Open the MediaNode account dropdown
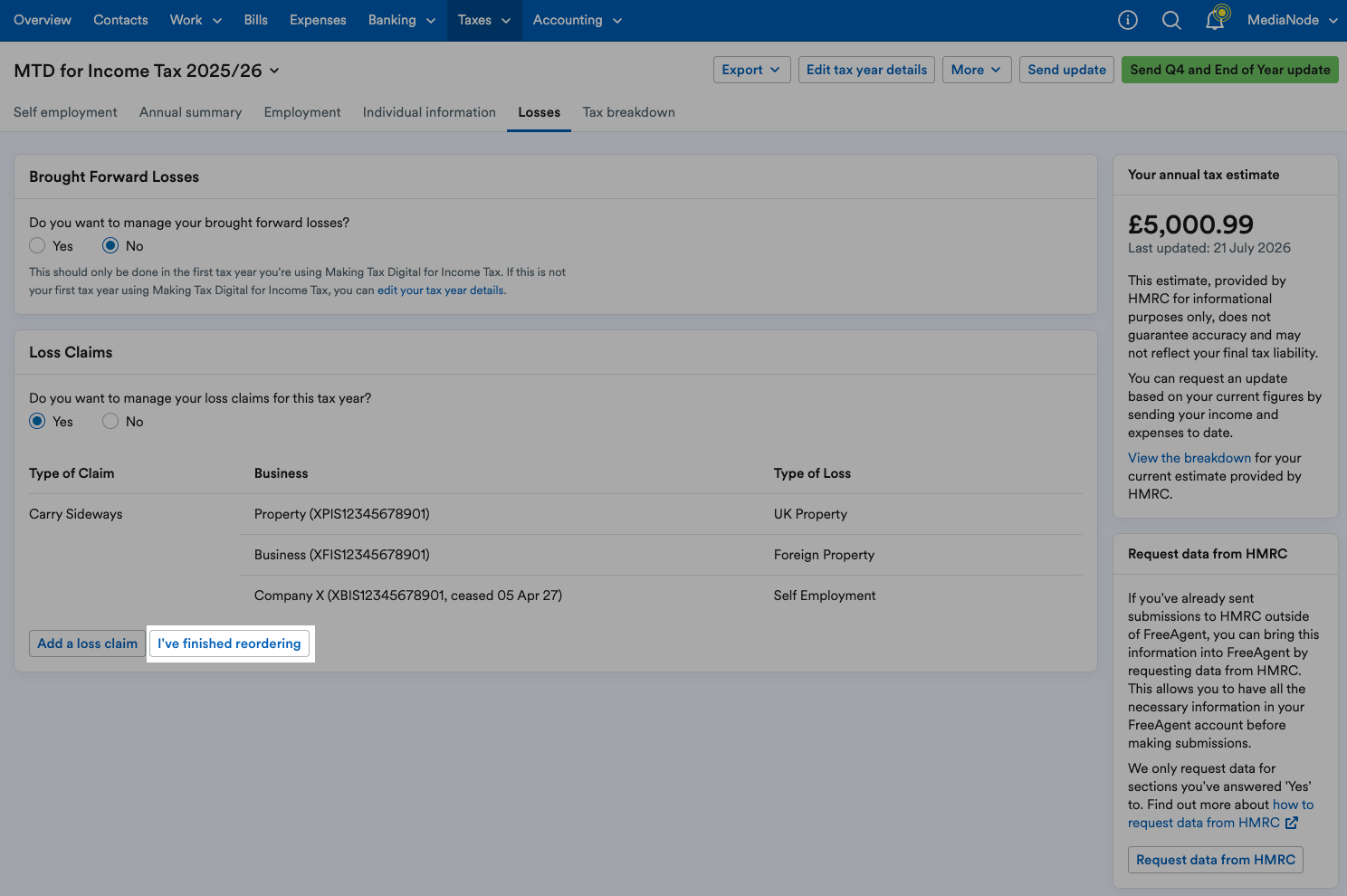This screenshot has width=1347, height=896. pos(1293,20)
